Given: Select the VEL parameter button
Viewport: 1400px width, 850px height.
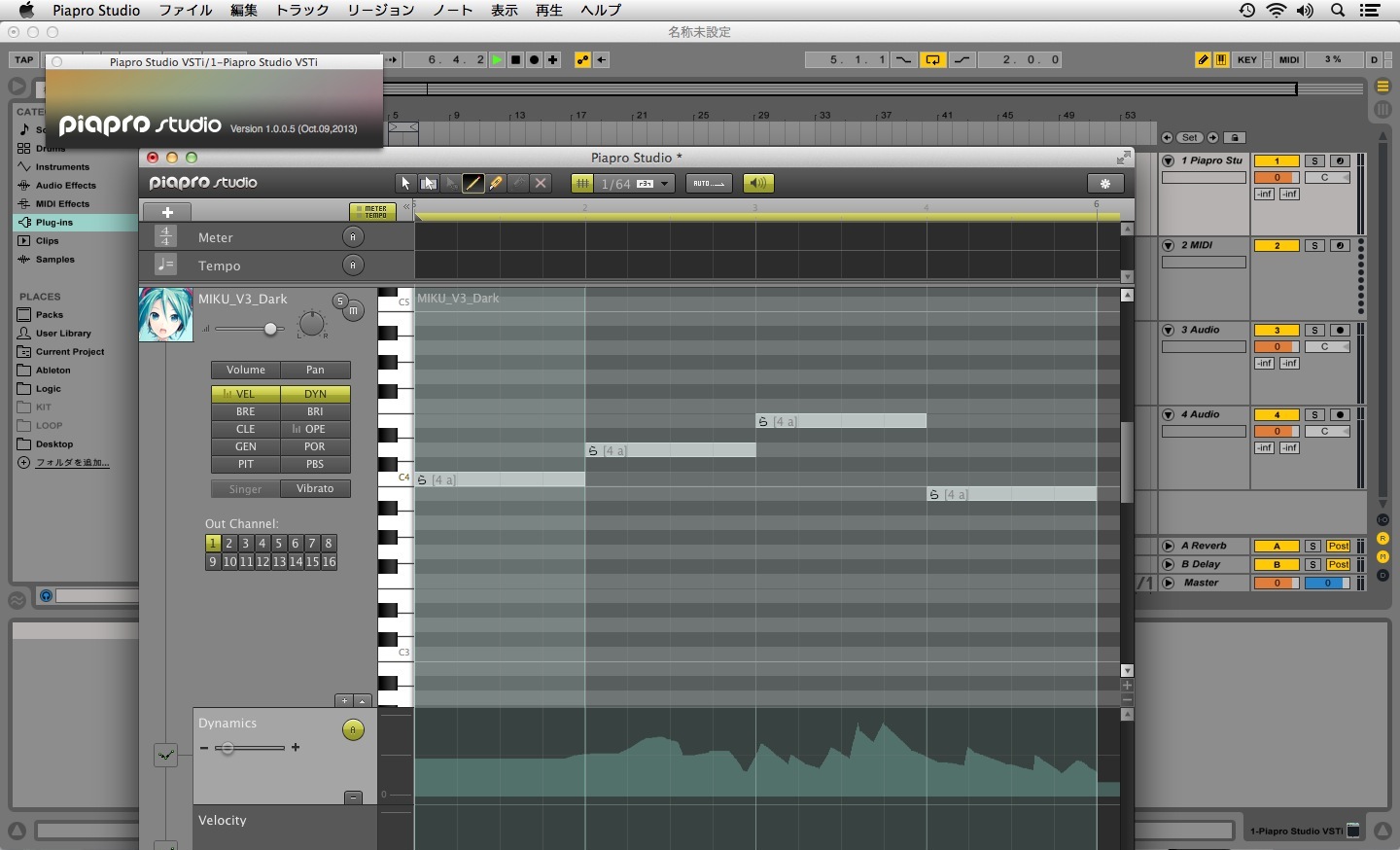Looking at the screenshot, I should 246,394.
